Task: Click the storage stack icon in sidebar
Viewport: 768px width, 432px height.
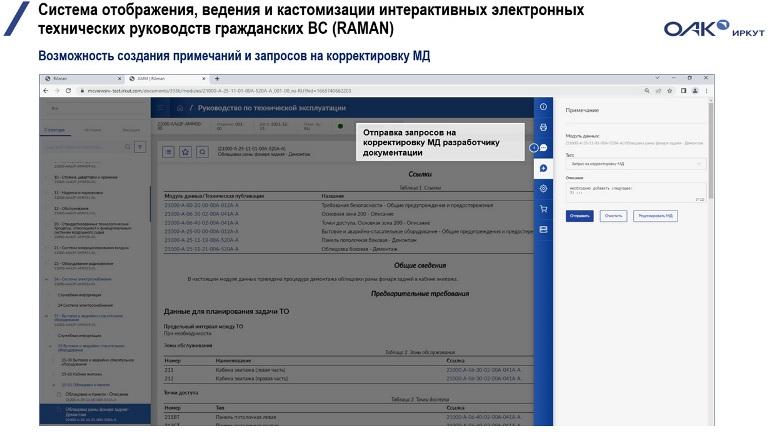Action: (543, 230)
